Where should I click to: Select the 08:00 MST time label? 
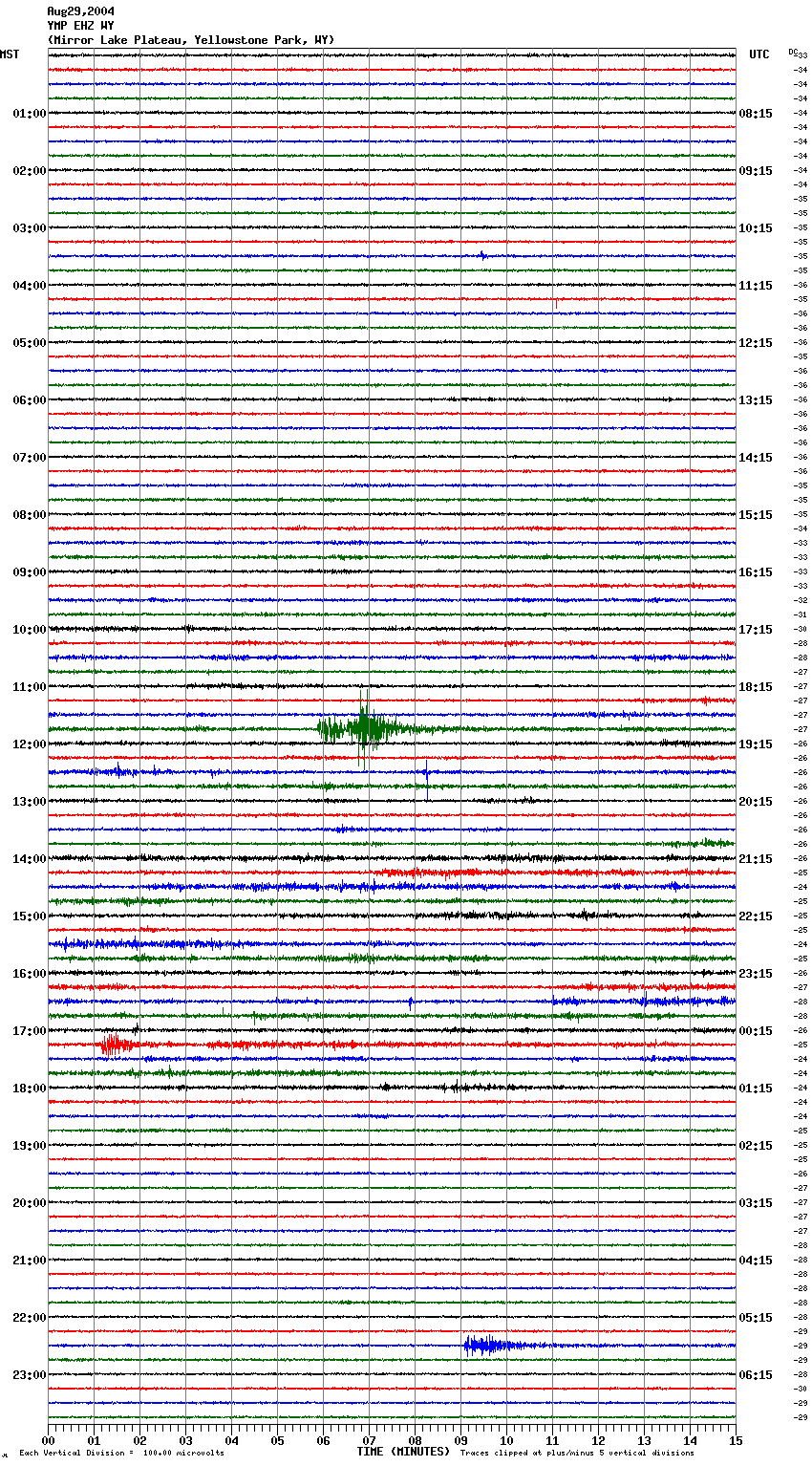pos(30,515)
